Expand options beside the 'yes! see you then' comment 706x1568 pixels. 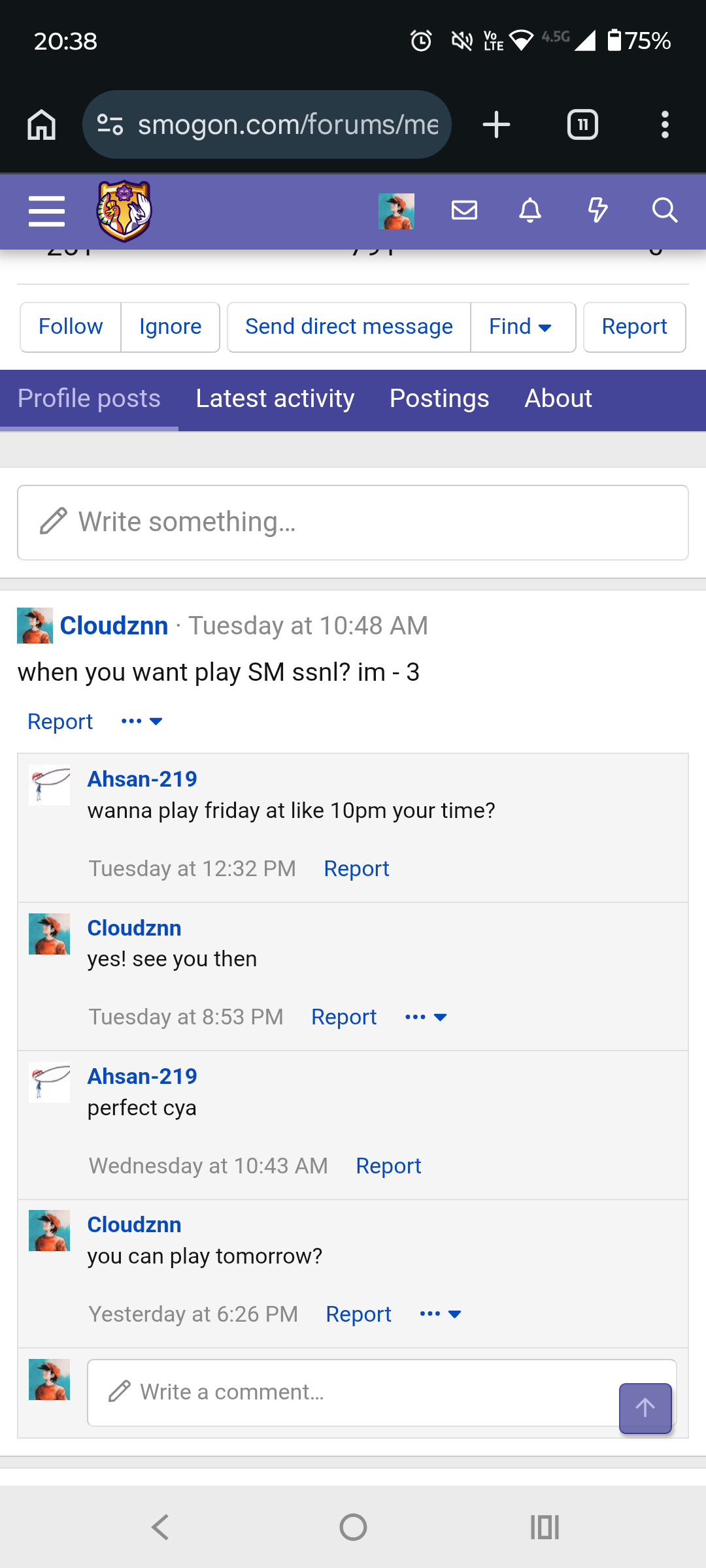tap(425, 1017)
